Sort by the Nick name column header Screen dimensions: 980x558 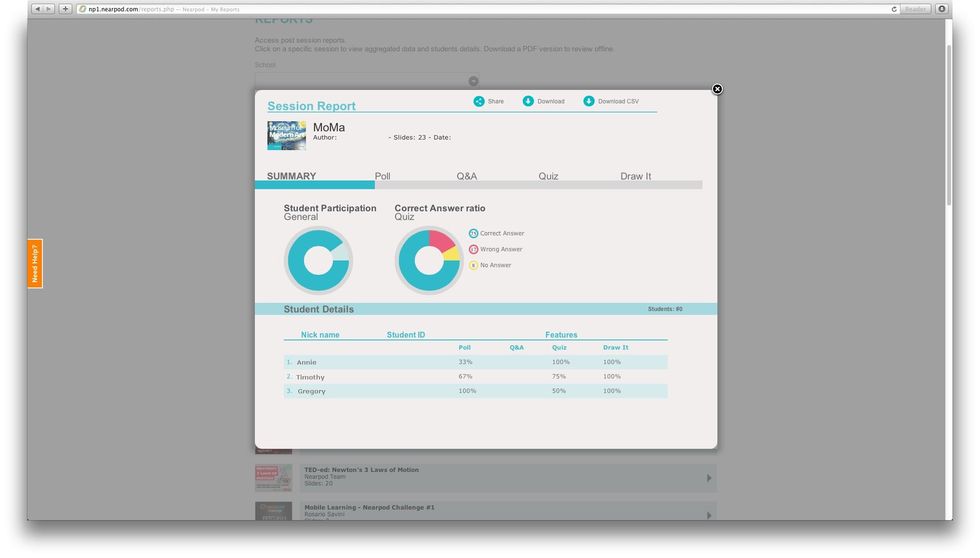pos(320,335)
